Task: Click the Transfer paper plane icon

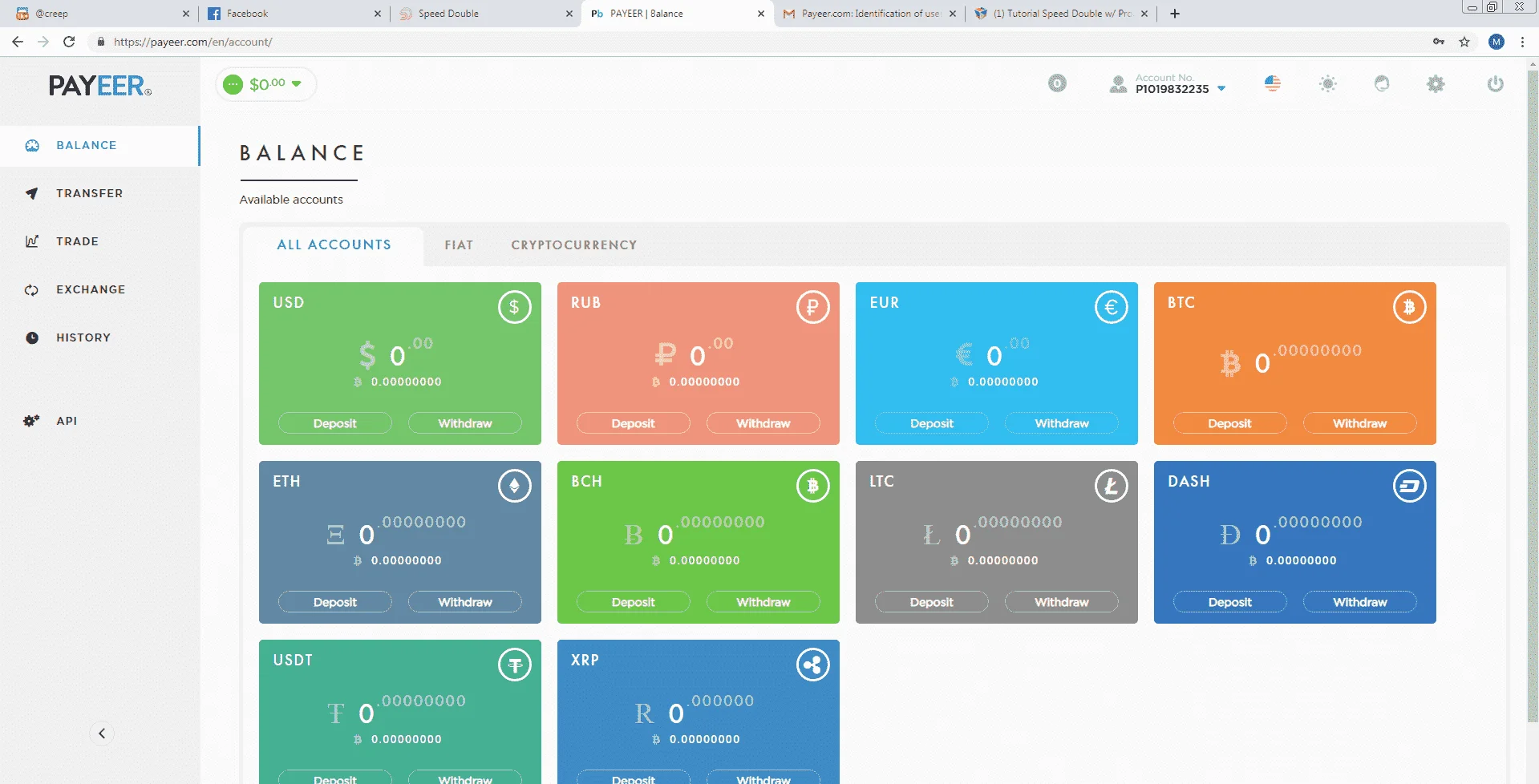Action: [x=32, y=193]
